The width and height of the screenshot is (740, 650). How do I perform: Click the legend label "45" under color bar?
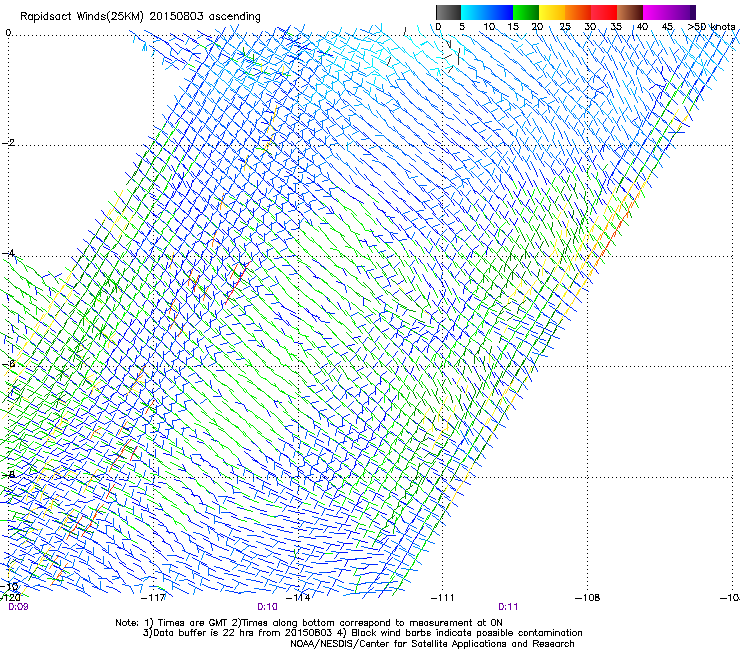click(x=667, y=27)
